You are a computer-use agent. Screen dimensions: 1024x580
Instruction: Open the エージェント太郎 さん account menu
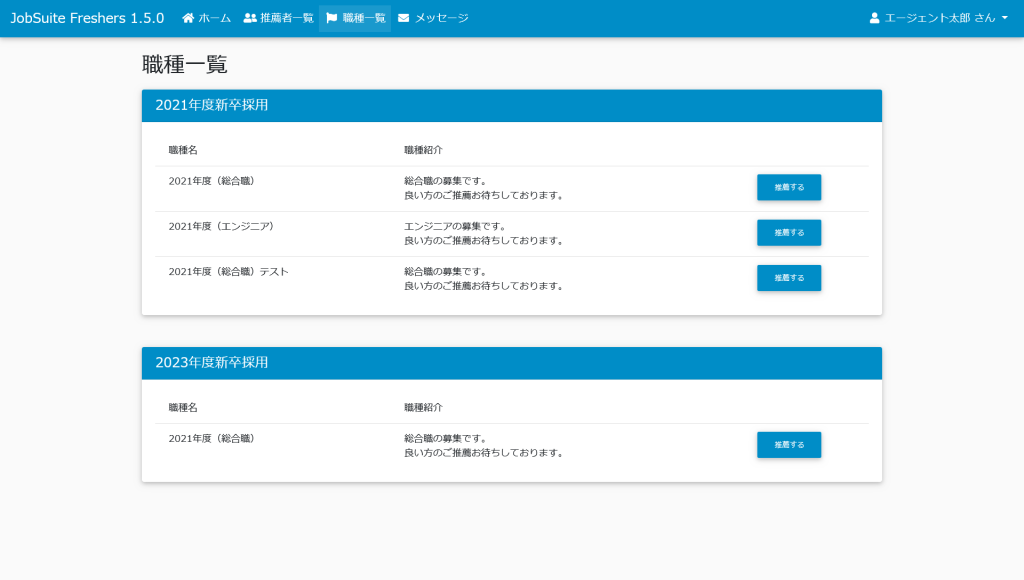(940, 18)
